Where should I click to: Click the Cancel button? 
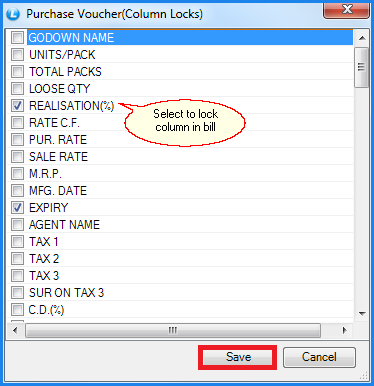tap(319, 357)
